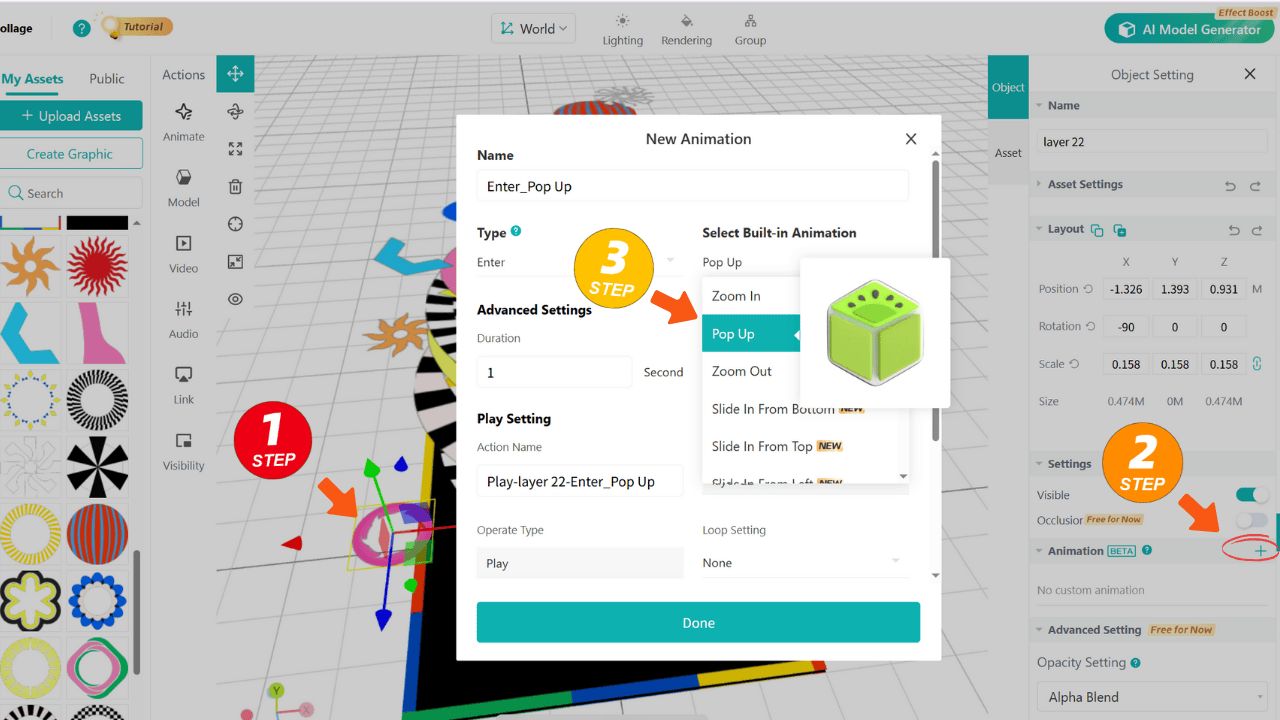Select the Link action icon

(x=183, y=377)
